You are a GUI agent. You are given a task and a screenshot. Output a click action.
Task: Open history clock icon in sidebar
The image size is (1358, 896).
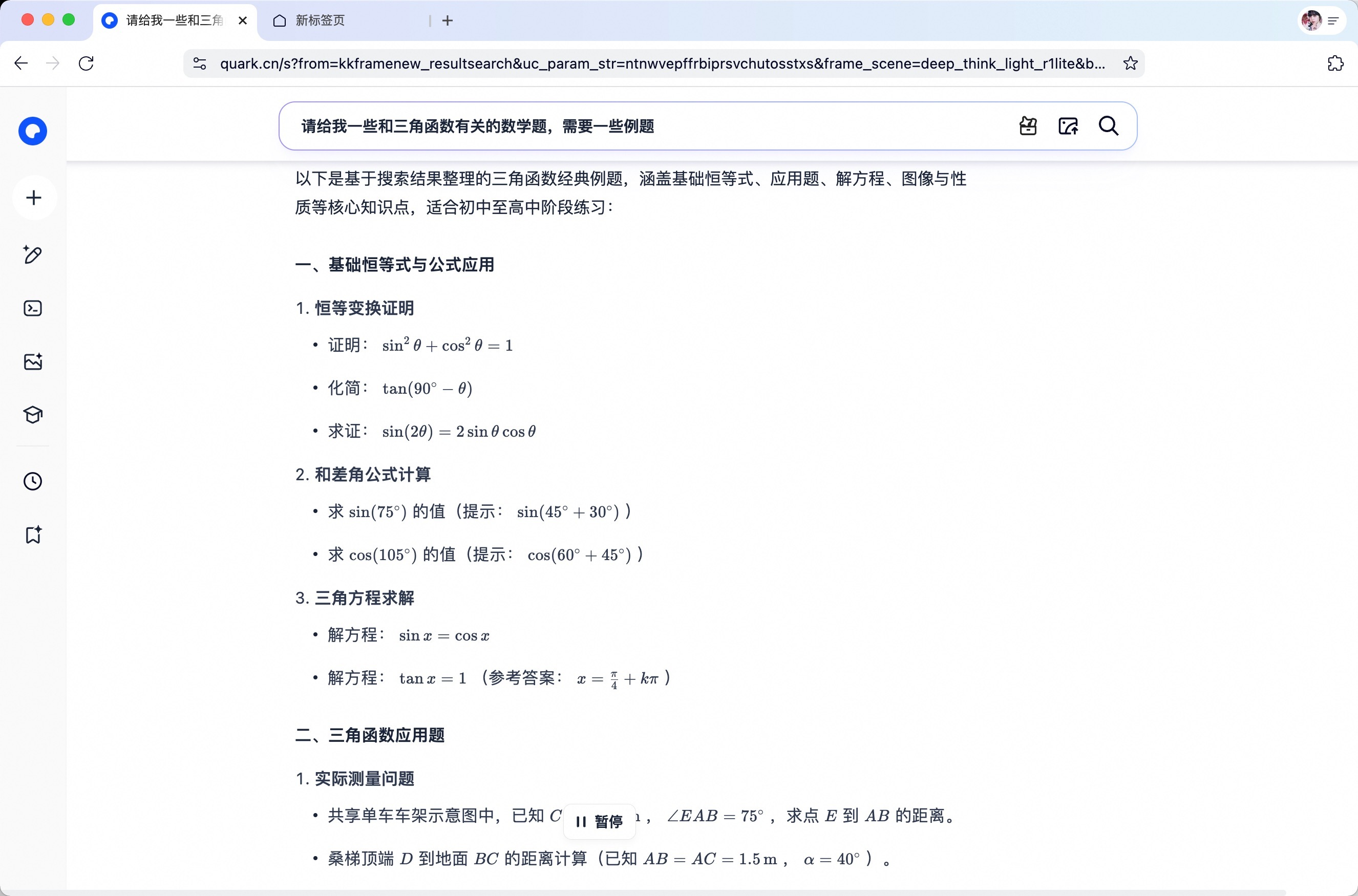pyautogui.click(x=33, y=481)
